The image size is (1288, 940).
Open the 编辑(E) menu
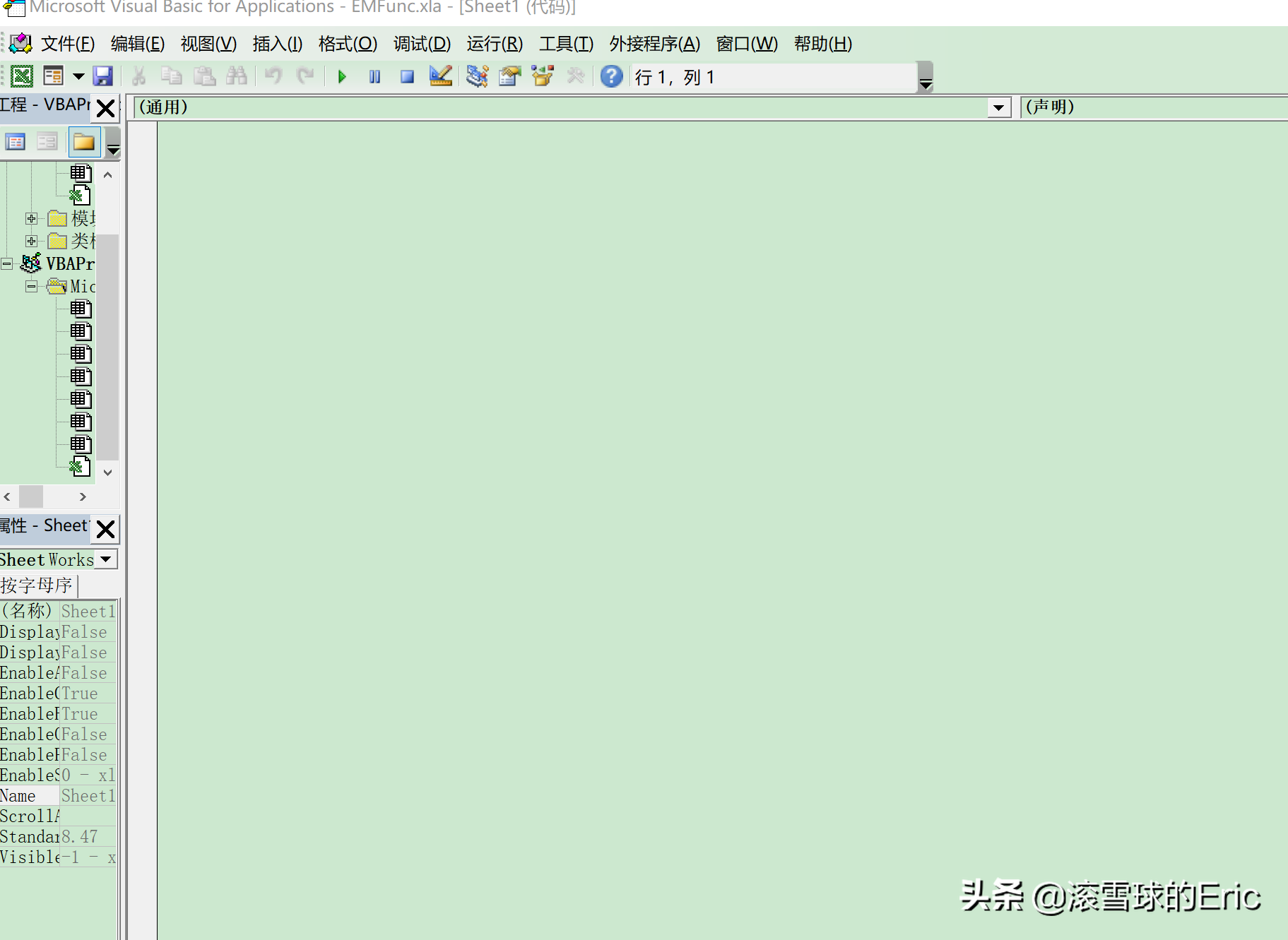tap(138, 44)
